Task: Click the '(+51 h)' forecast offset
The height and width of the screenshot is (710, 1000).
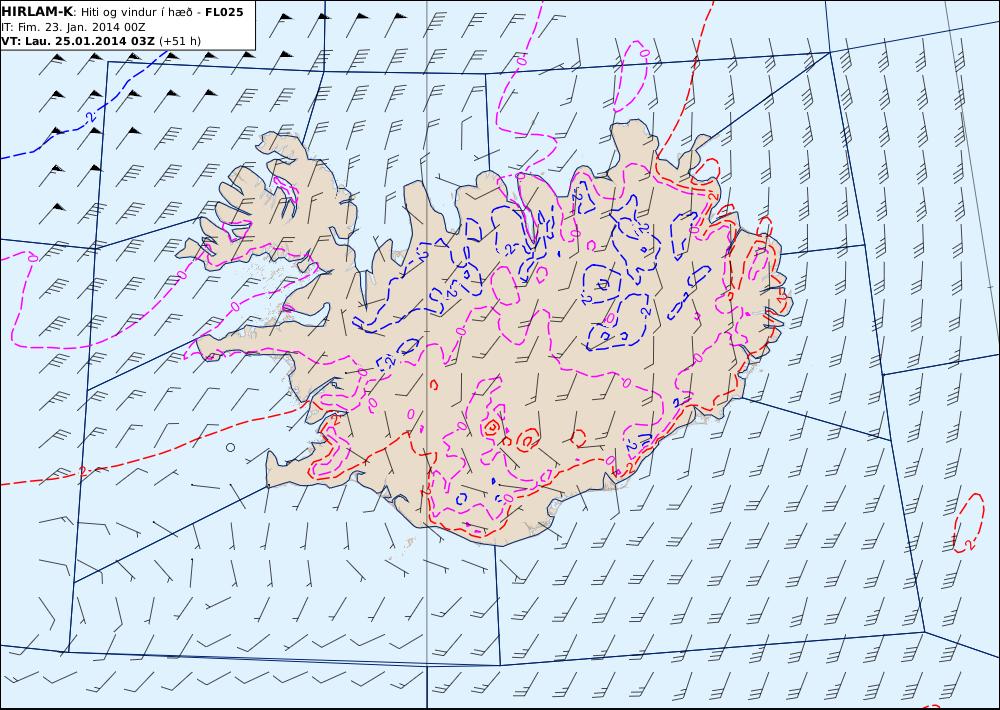Action: click(x=180, y=41)
